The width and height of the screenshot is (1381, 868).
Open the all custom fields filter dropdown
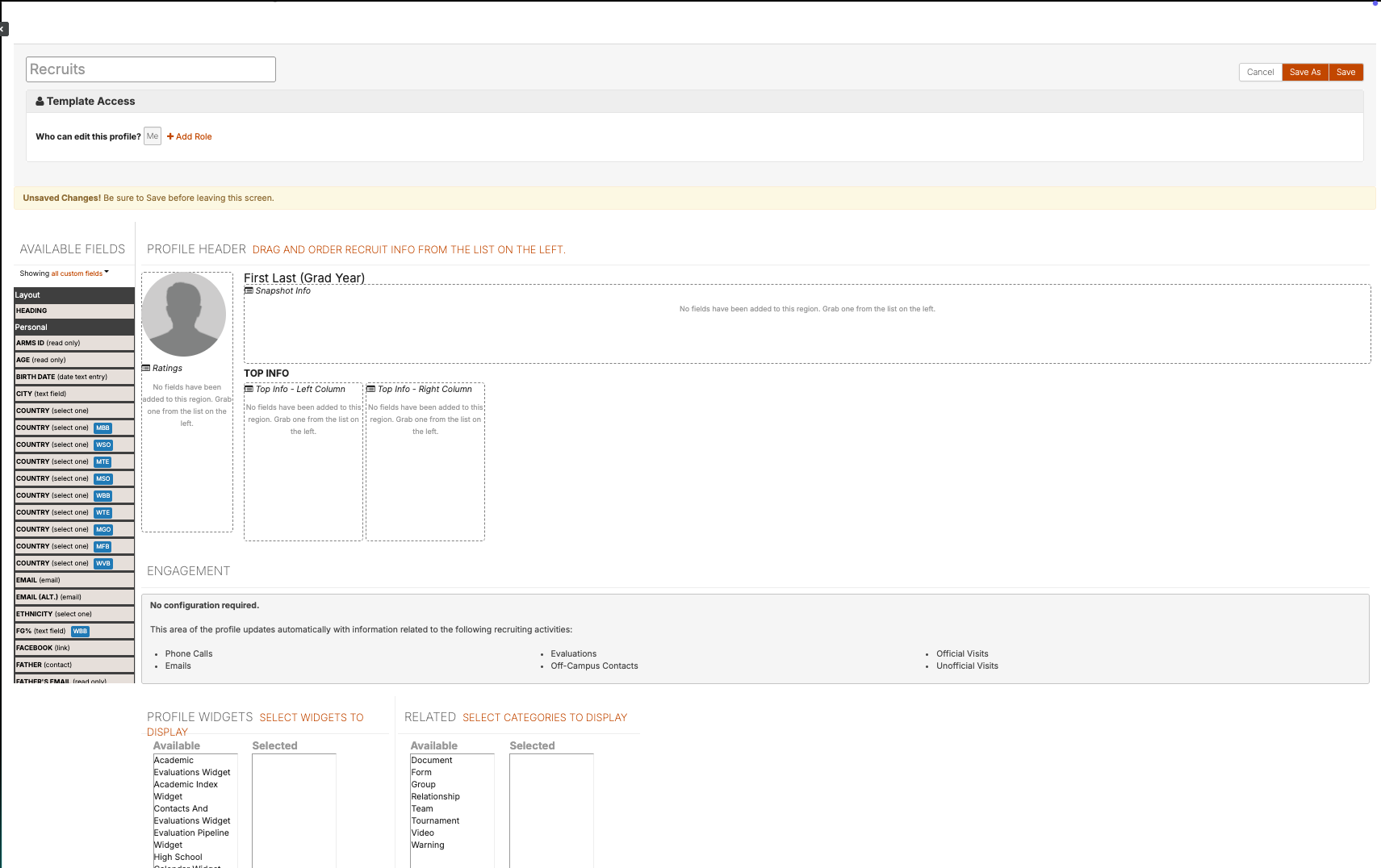coord(80,273)
